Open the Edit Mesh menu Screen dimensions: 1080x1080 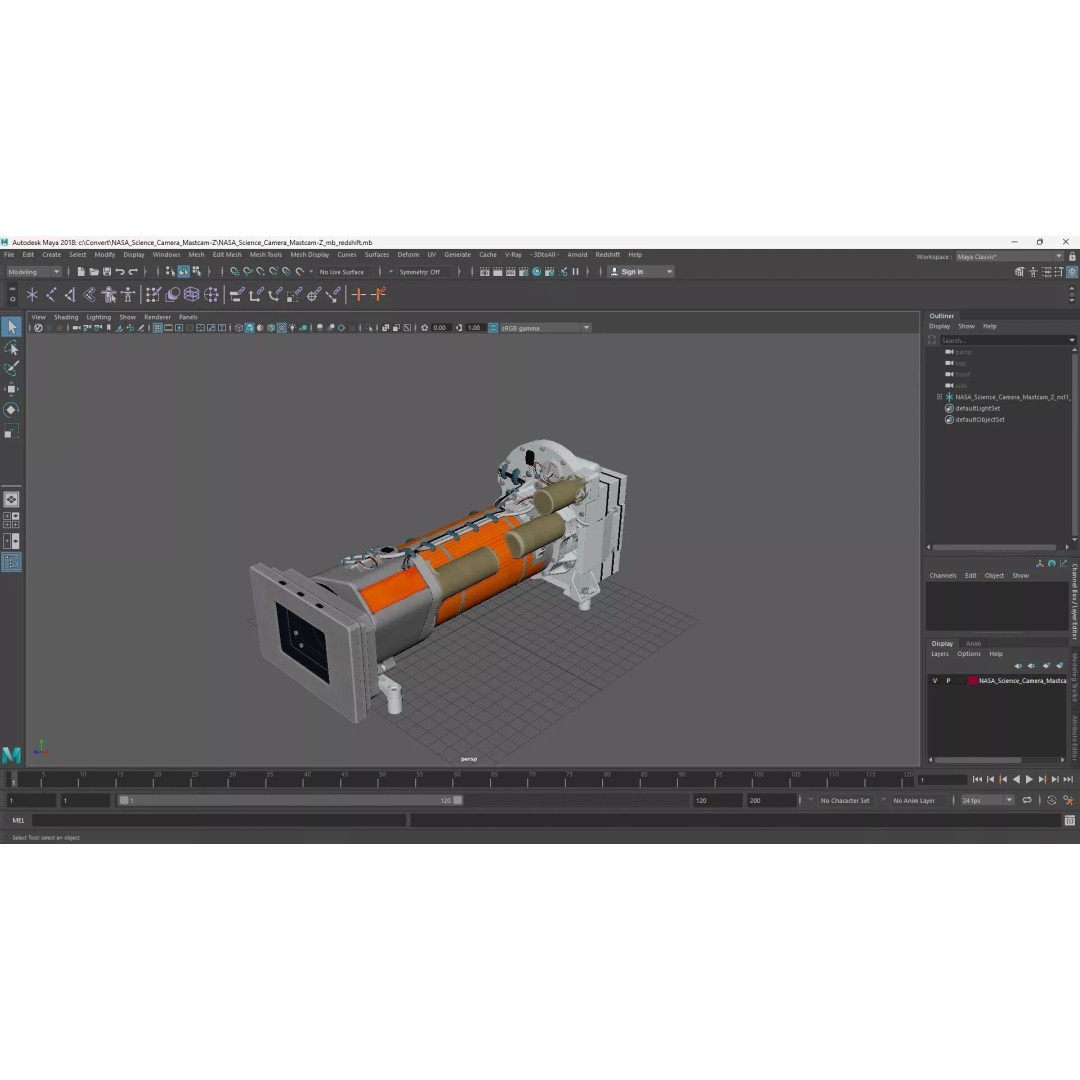click(x=227, y=254)
